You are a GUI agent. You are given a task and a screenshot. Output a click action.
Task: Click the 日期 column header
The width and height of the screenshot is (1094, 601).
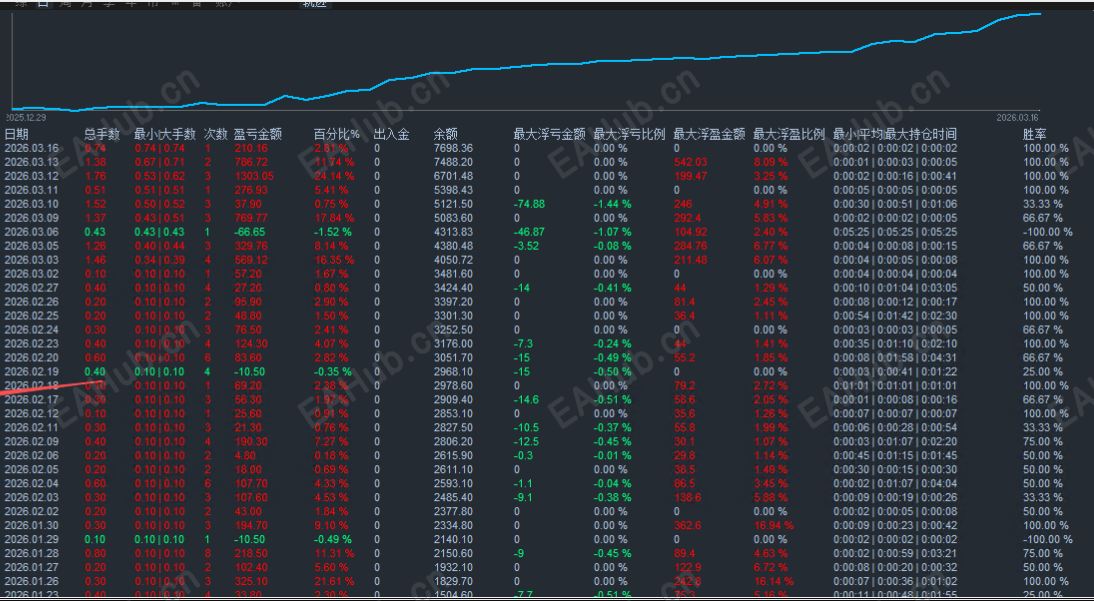click(17, 134)
